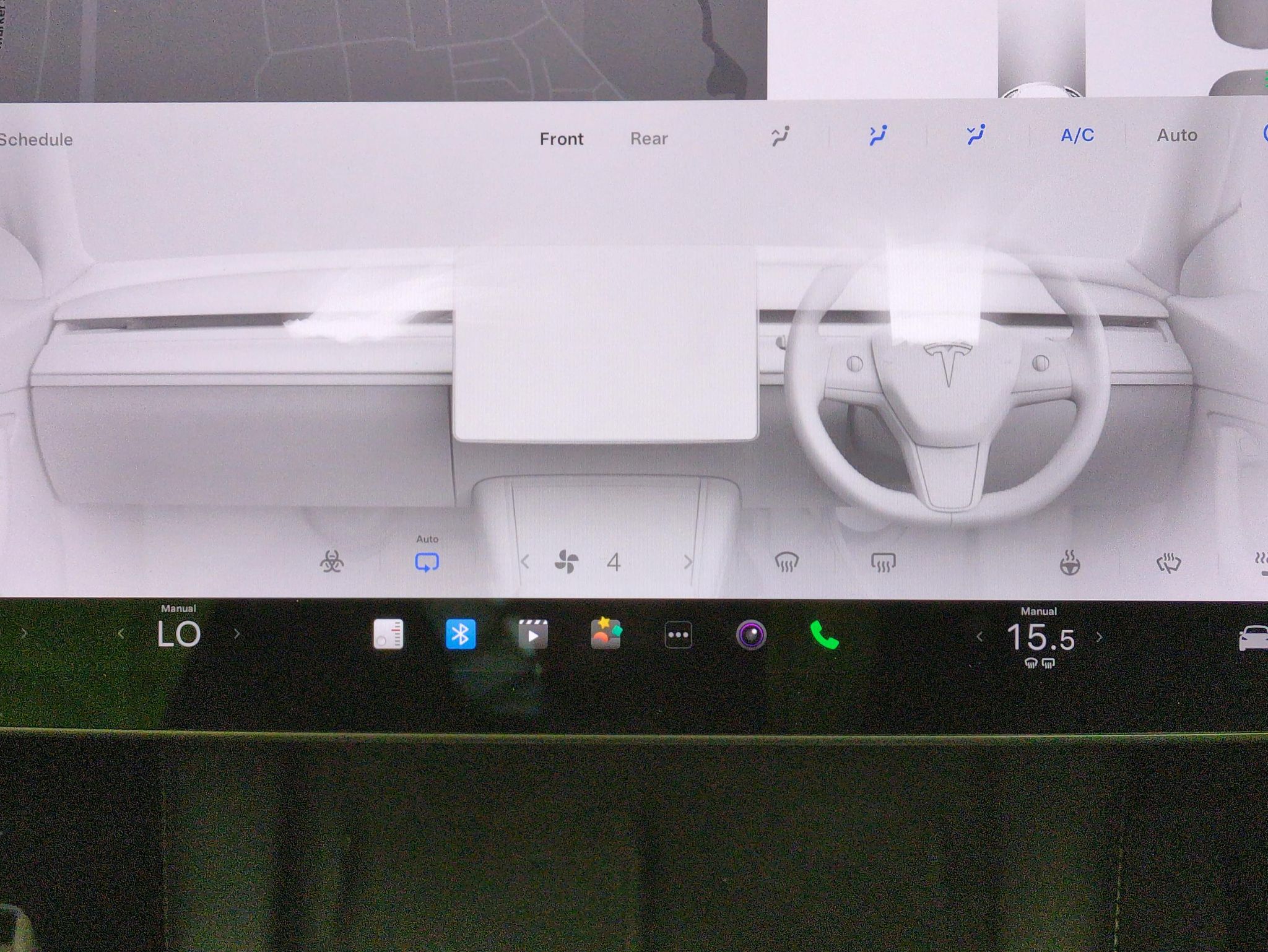Switch to the Rear climate tab
Screen dimensions: 1268x952
coord(649,139)
